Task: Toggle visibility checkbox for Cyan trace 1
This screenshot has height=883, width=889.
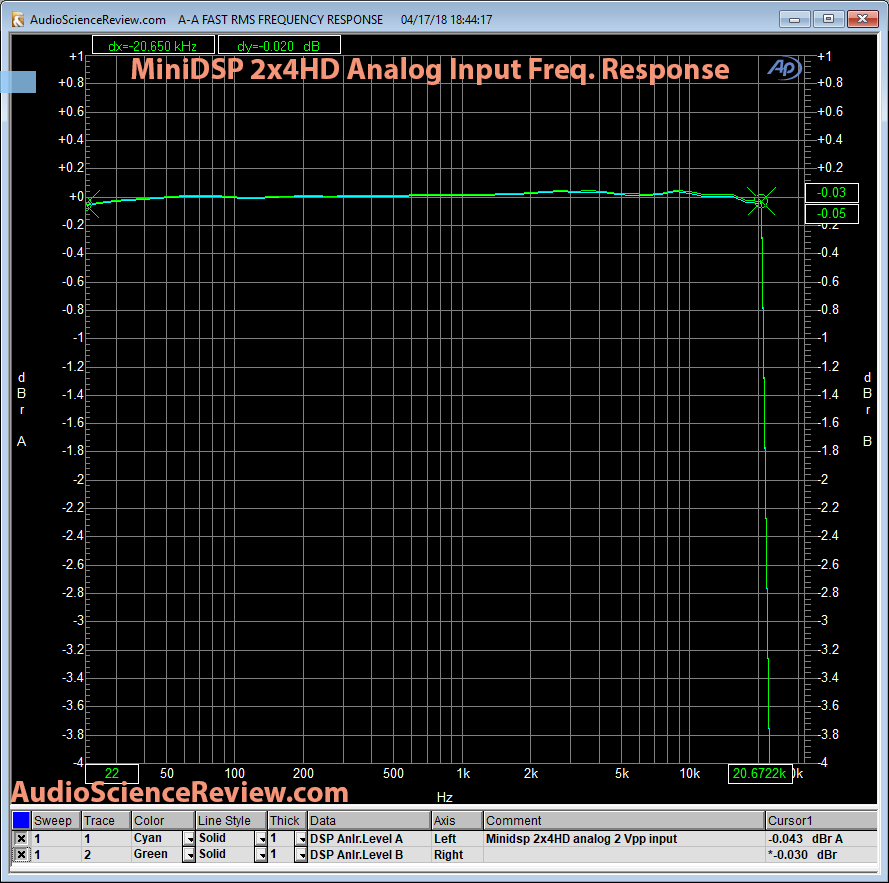Action: (x=21, y=838)
